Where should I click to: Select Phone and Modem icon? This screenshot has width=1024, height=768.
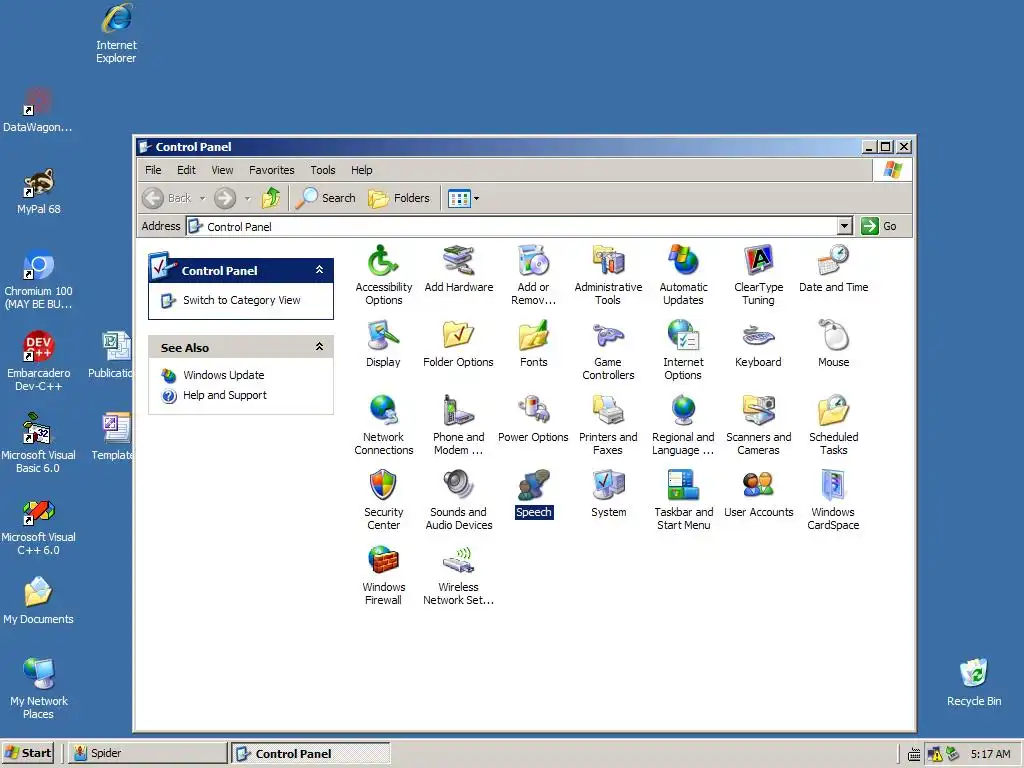458,410
